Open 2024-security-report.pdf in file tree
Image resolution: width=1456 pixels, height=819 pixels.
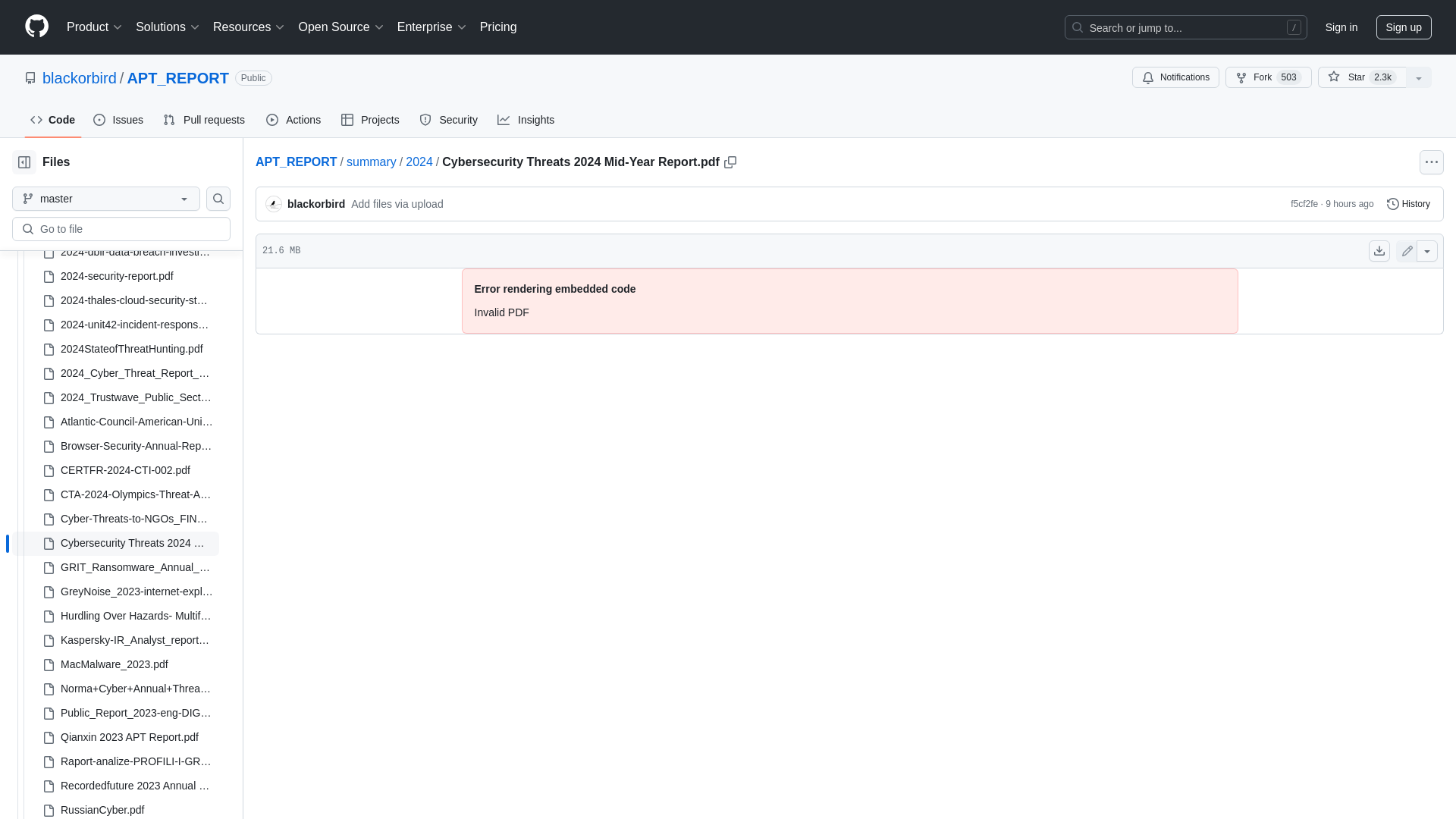coord(117,276)
